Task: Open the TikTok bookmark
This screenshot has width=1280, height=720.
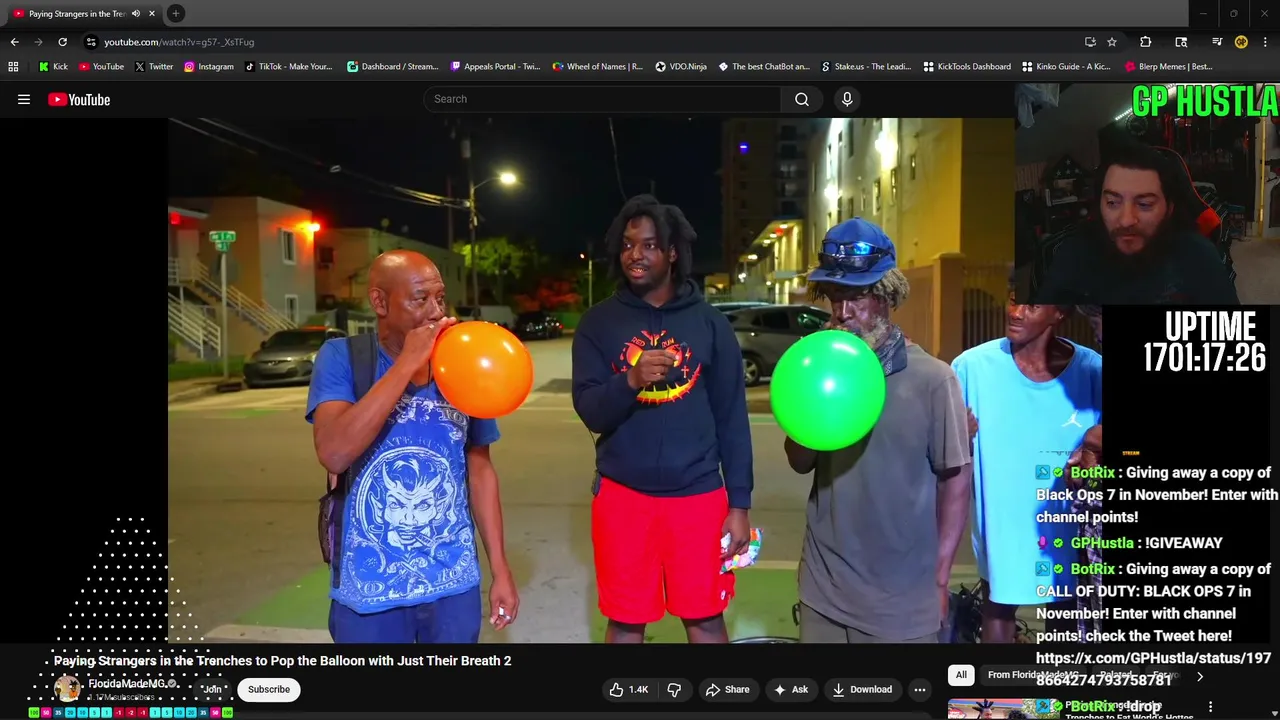Action: pos(288,67)
